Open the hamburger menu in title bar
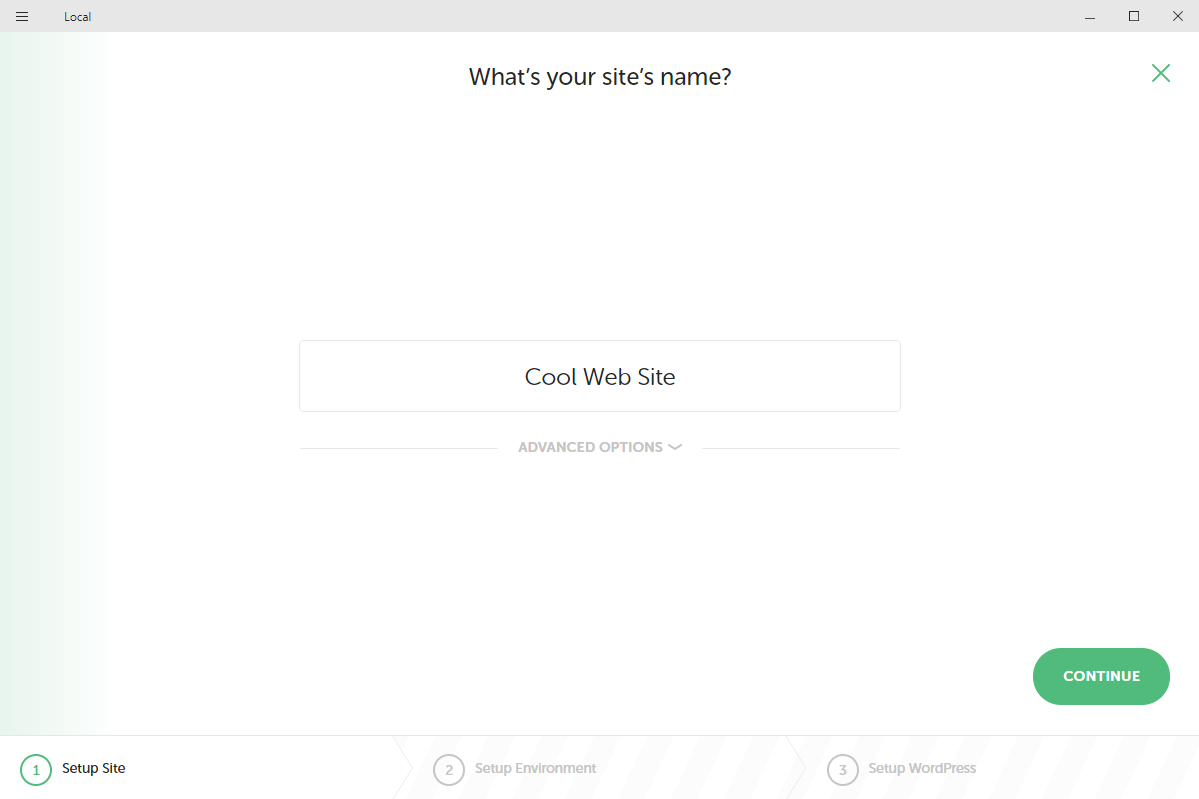The width and height of the screenshot is (1199, 799). 22,16
